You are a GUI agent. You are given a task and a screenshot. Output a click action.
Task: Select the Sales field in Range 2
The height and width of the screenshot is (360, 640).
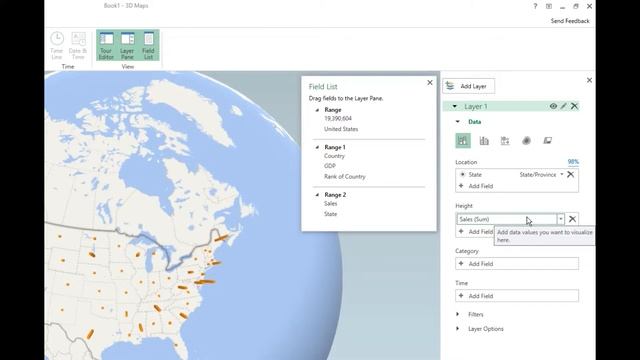[331, 203]
